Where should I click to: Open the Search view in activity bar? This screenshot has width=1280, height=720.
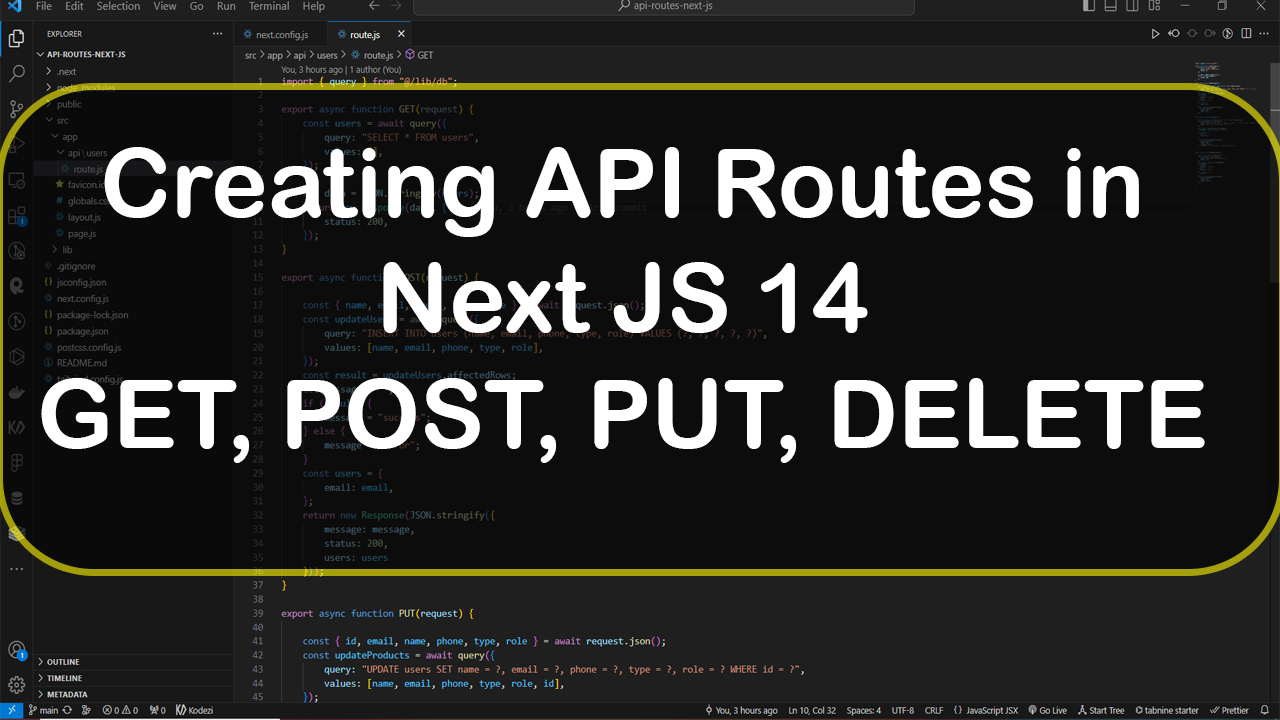(16, 73)
